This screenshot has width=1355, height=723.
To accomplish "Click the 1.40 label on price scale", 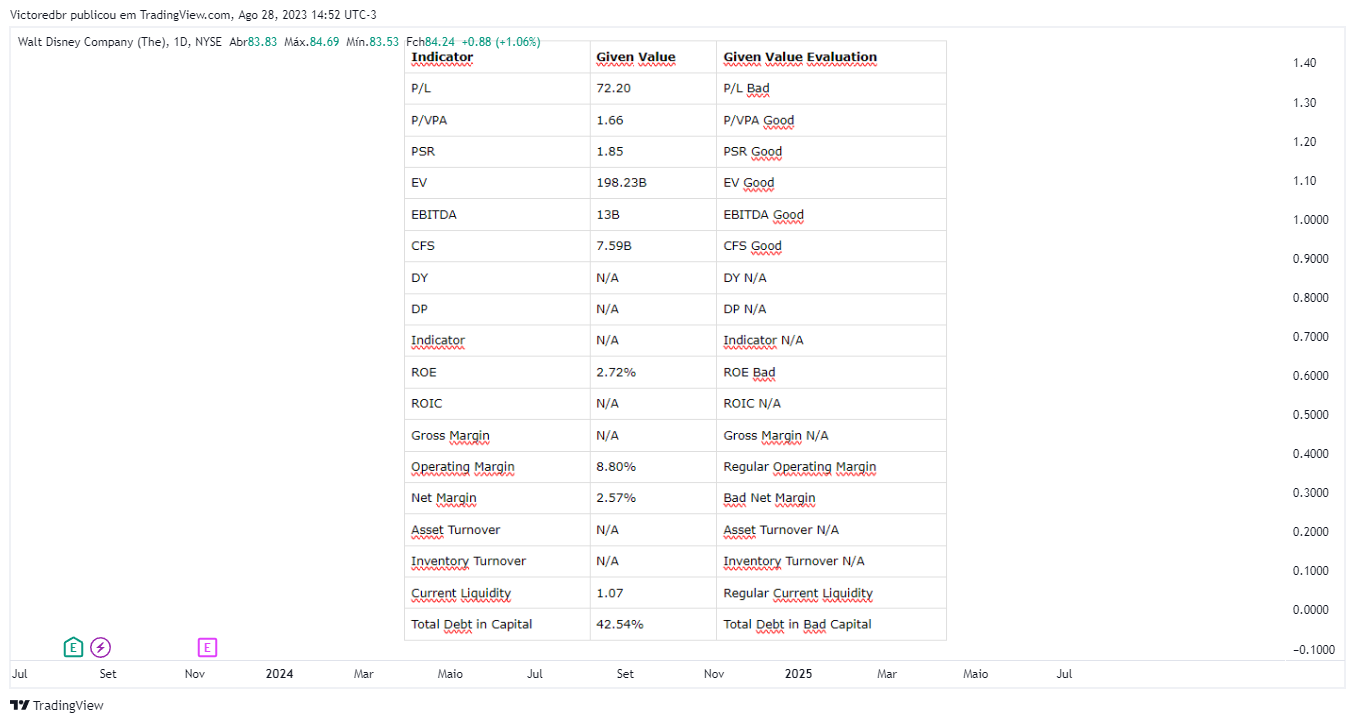I will [x=1304, y=63].
